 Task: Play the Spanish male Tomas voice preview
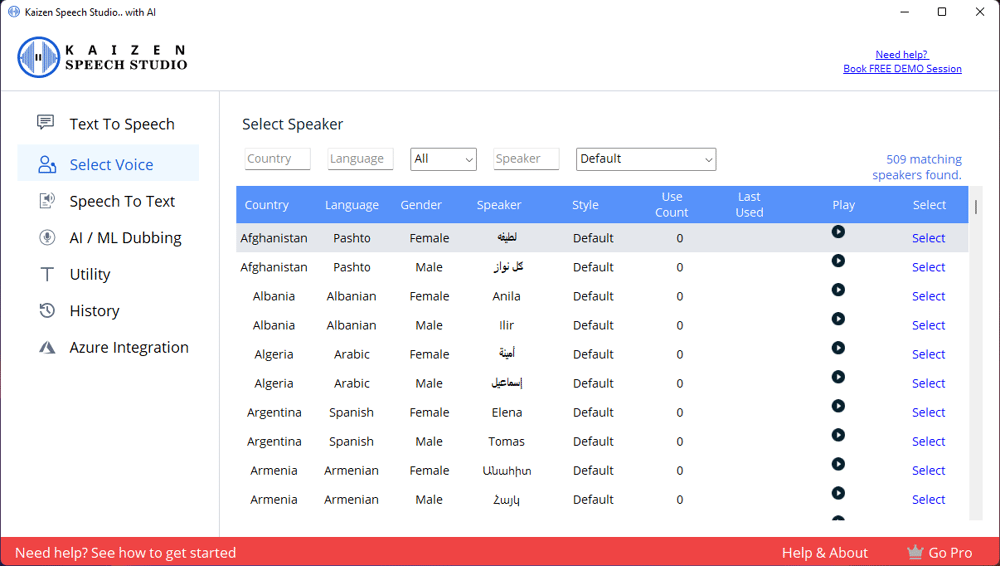(x=838, y=435)
